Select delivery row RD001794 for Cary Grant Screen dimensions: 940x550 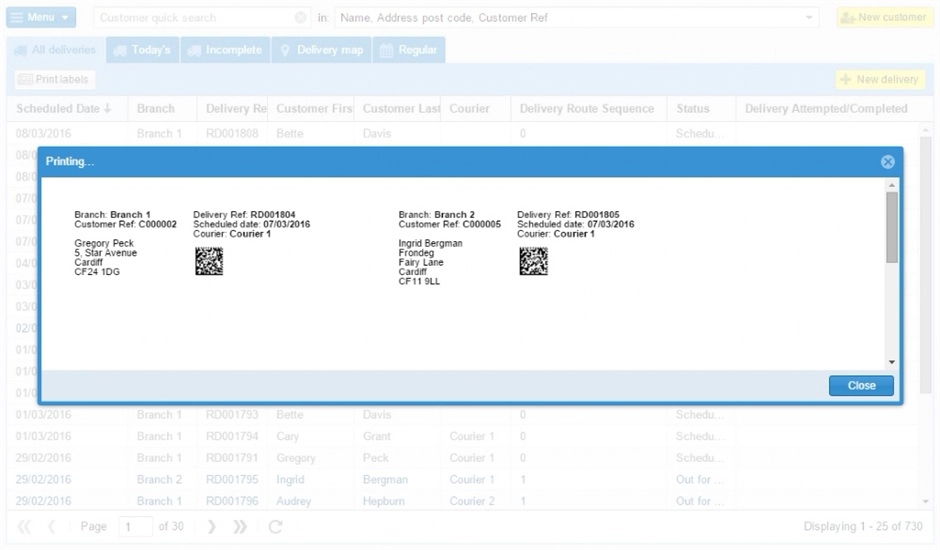(463, 436)
